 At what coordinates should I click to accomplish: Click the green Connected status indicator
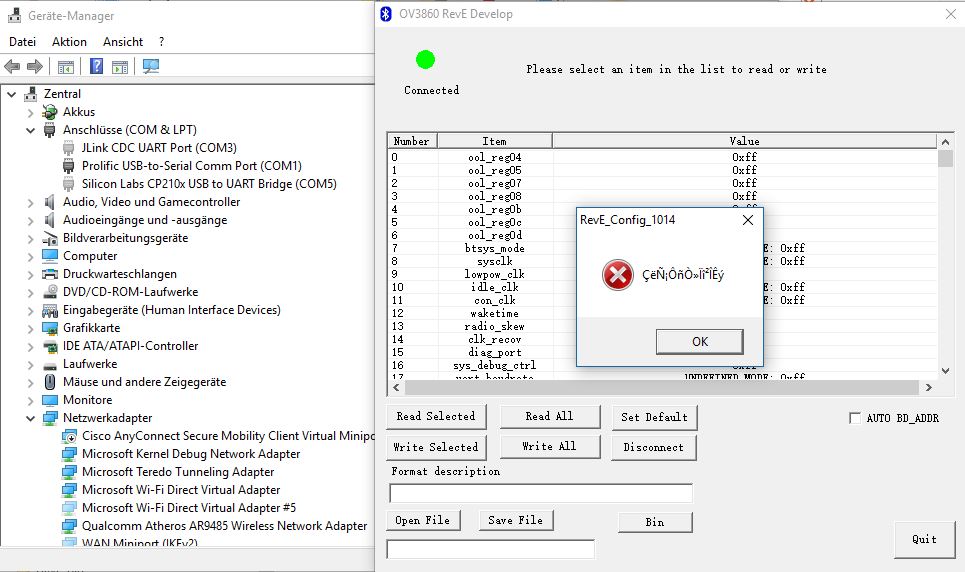coord(425,60)
